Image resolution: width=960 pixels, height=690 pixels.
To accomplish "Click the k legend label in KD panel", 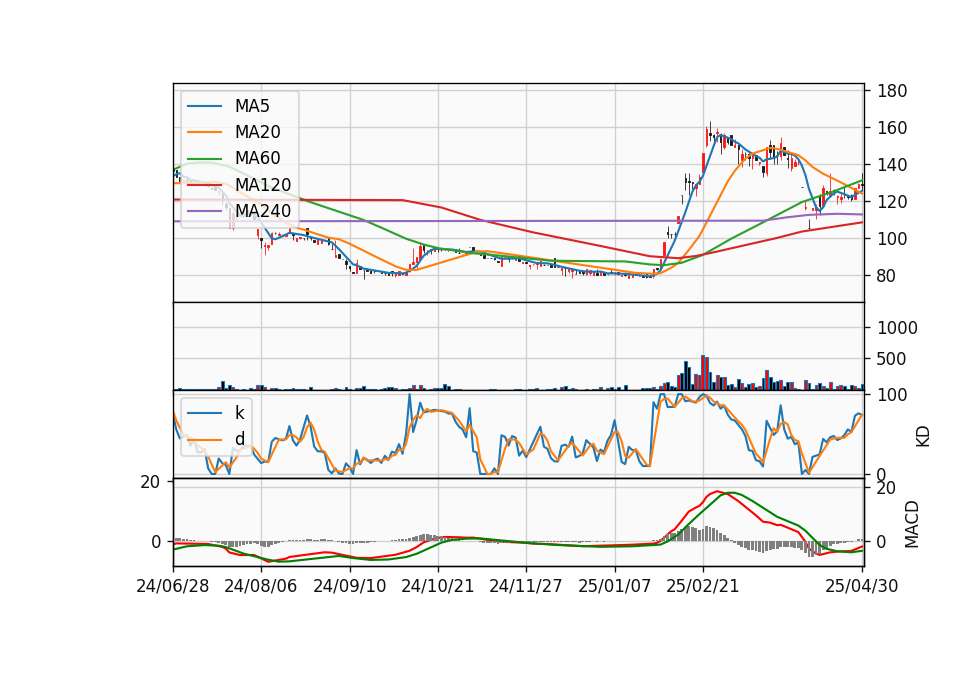I will pyautogui.click(x=239, y=413).
